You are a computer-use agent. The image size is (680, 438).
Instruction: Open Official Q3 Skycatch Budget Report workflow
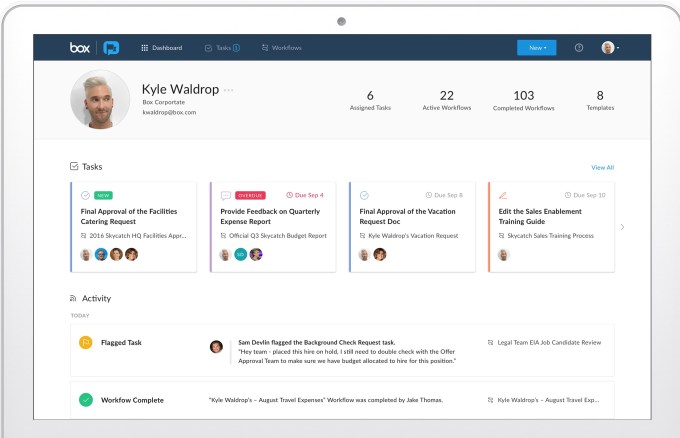[x=278, y=236]
